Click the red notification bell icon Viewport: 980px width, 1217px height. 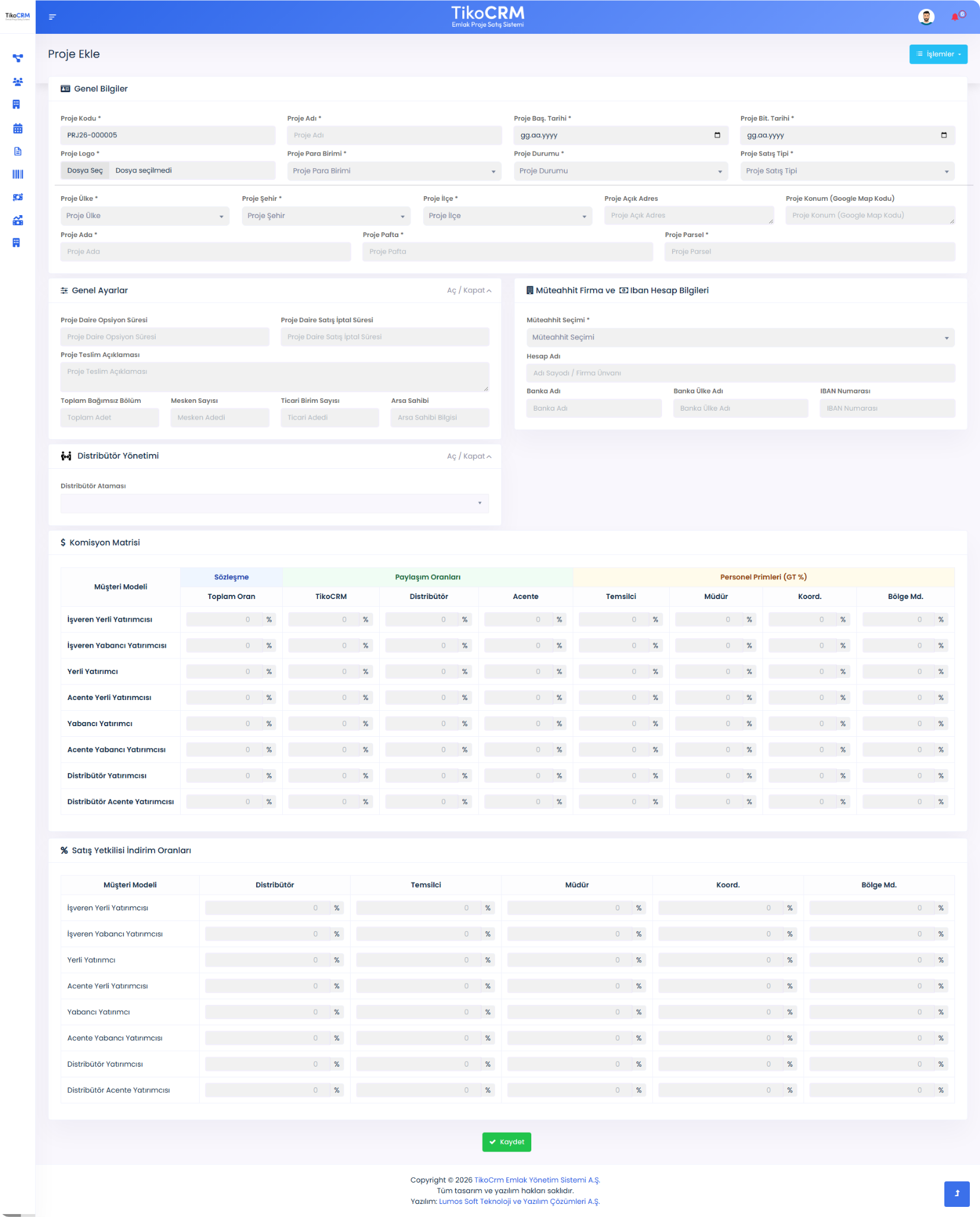click(x=955, y=17)
